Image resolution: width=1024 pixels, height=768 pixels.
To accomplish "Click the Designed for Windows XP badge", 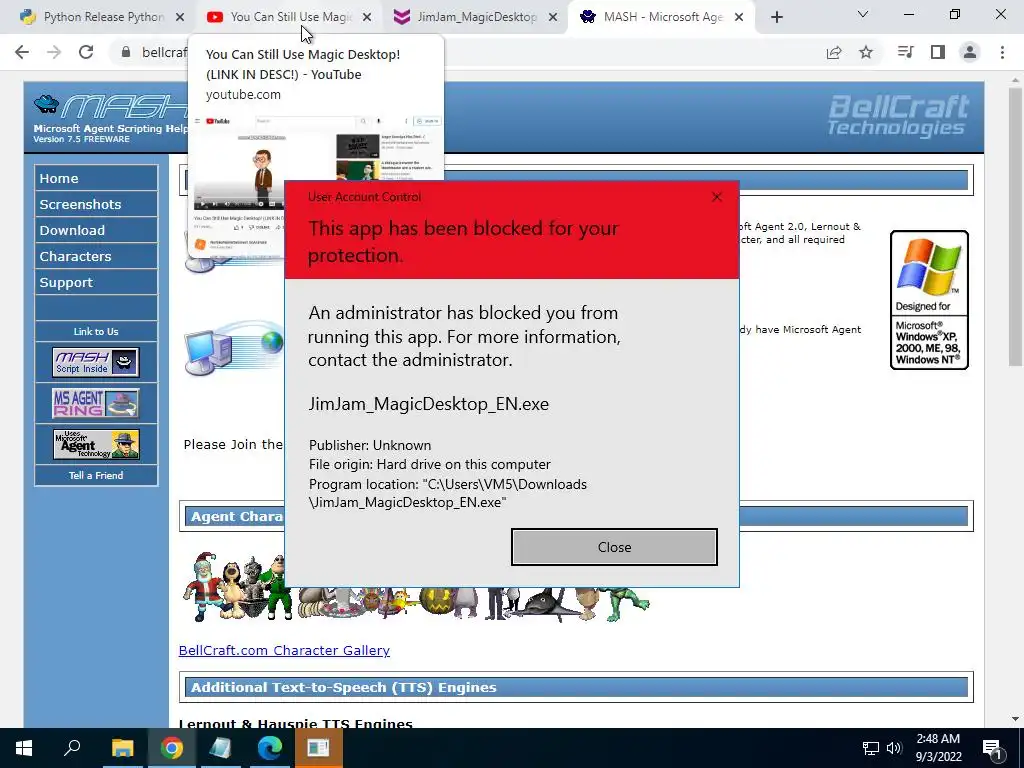I will [x=929, y=300].
